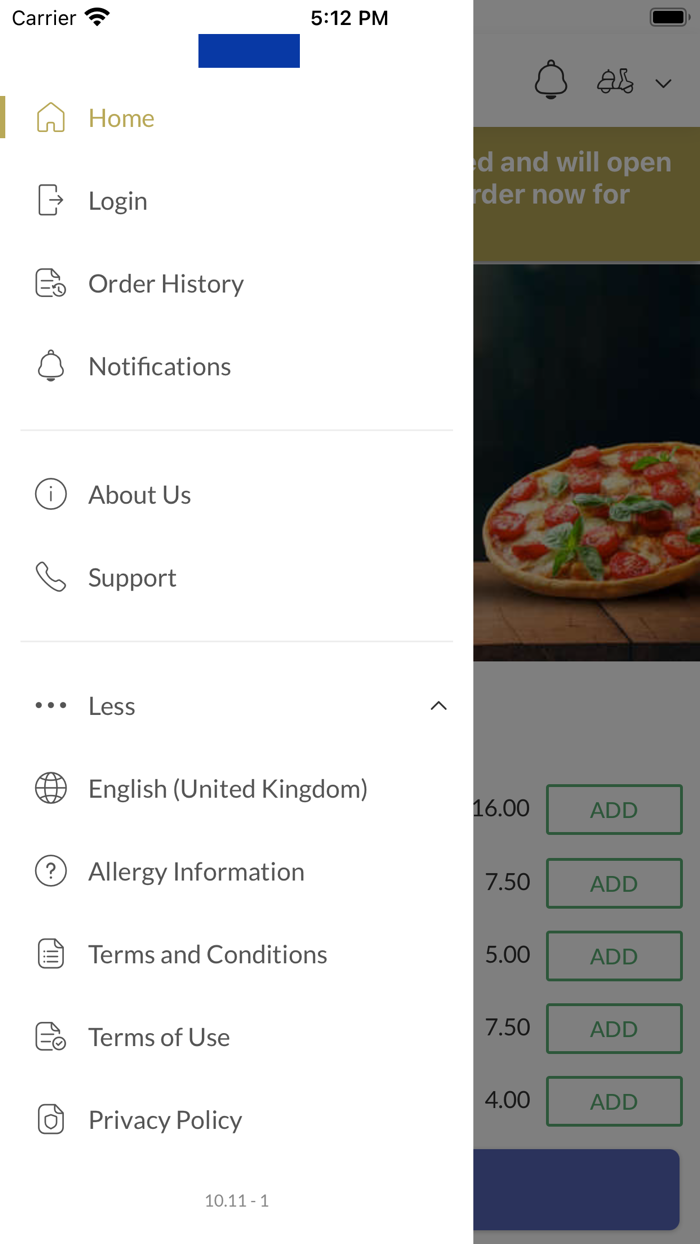The width and height of the screenshot is (700, 1244).
Task: Click the info icon next to About Us
Action: (50, 494)
